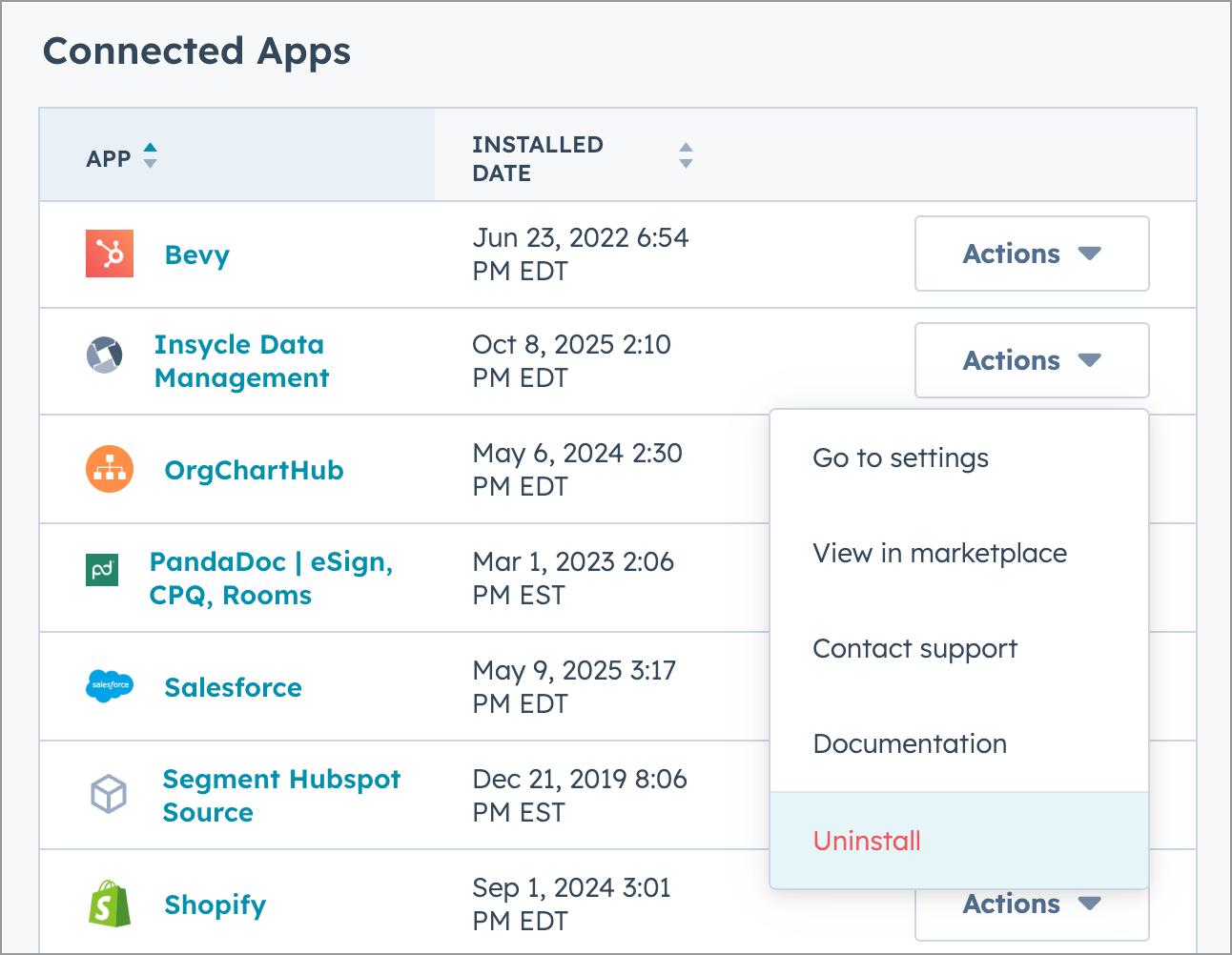
Task: Select Contact support from the menu
Action: 914,648
